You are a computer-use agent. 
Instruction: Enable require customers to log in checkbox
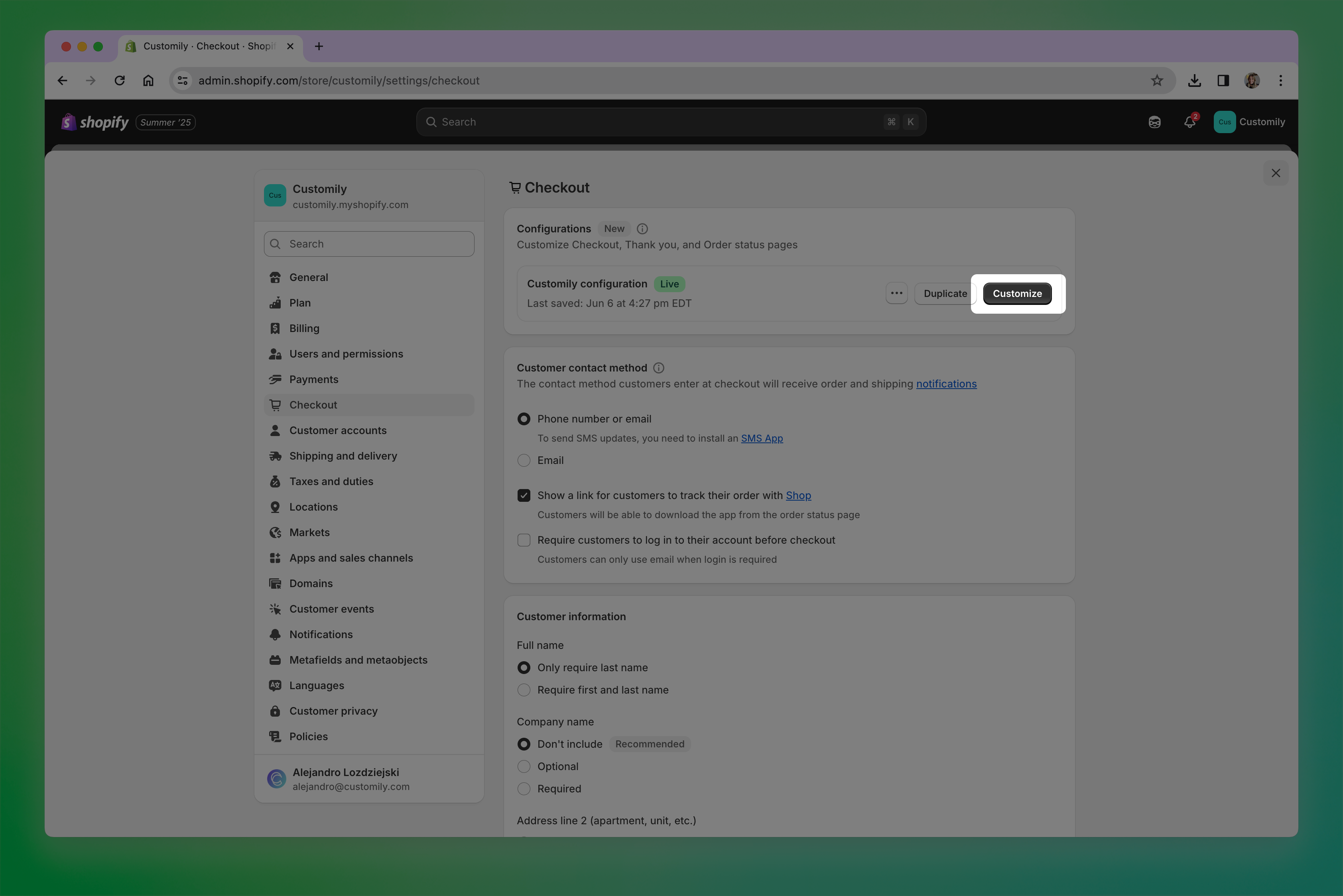pos(524,540)
